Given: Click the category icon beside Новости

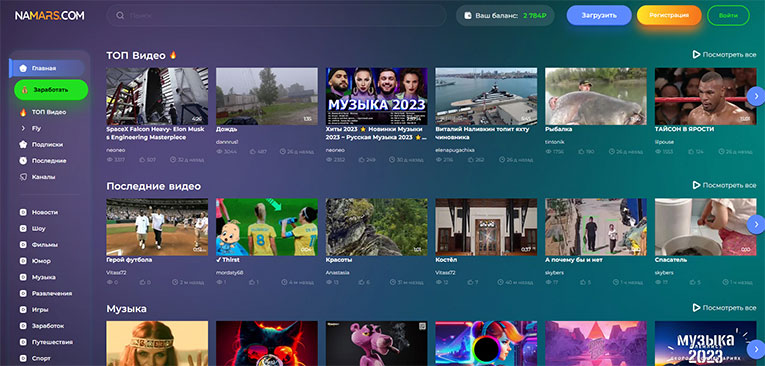Looking at the screenshot, I should pyautogui.click(x=23, y=212).
